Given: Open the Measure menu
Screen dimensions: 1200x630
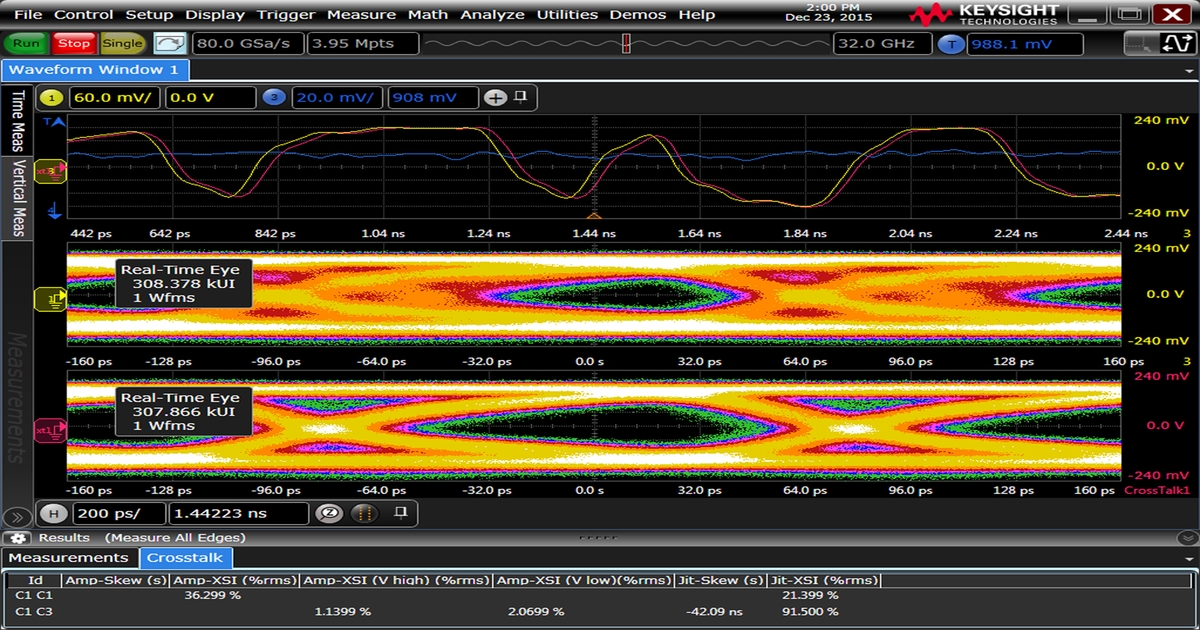Looking at the screenshot, I should pyautogui.click(x=362, y=14).
